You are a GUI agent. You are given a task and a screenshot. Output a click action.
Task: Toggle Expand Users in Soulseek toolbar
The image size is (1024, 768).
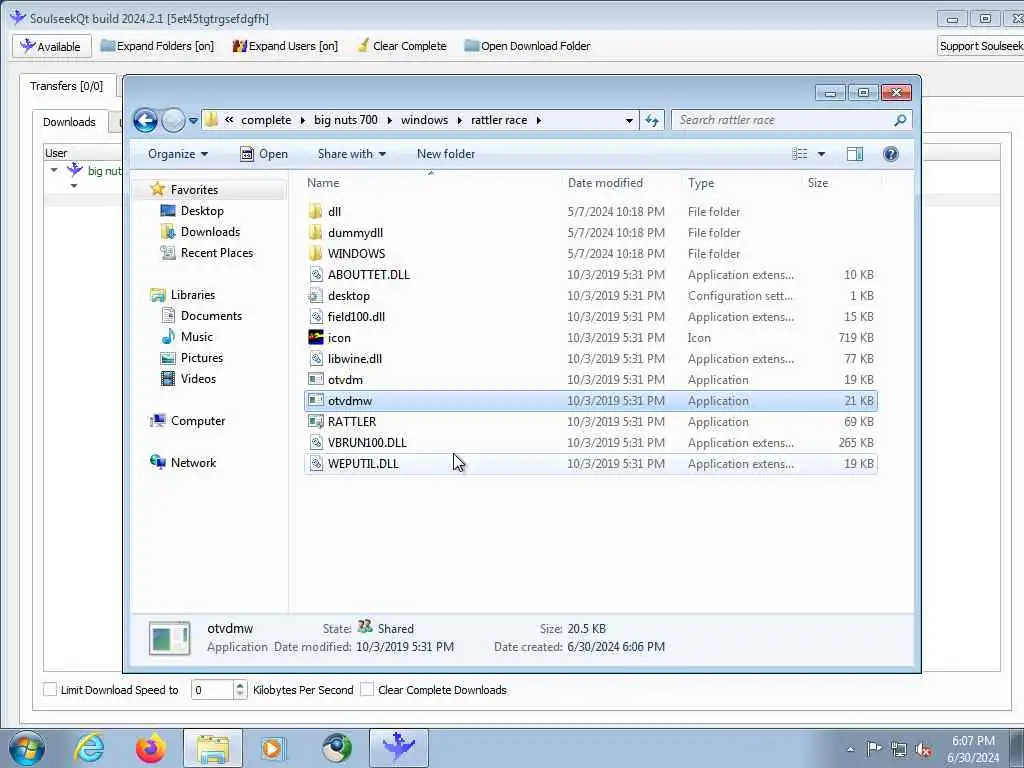tap(285, 46)
